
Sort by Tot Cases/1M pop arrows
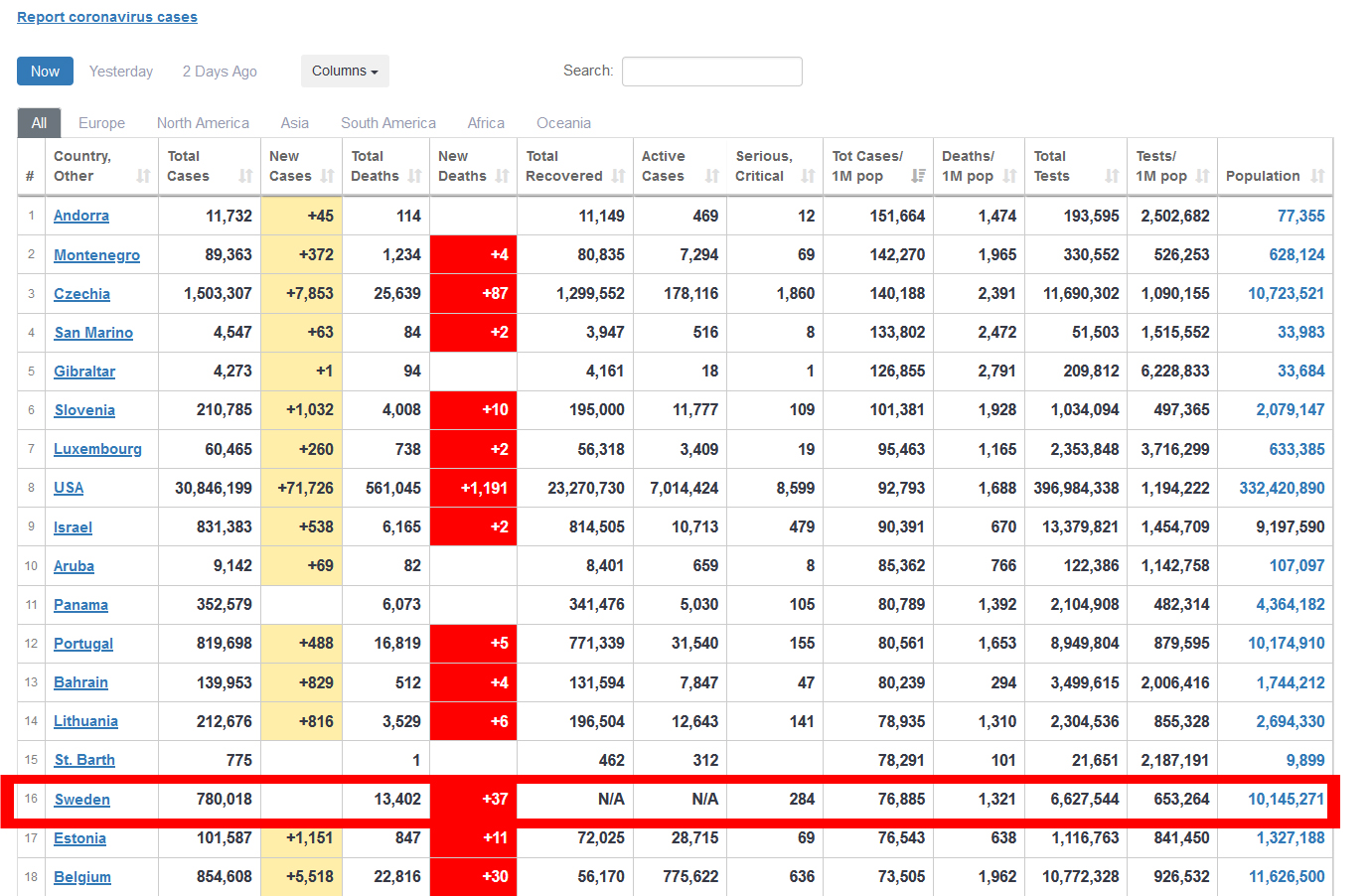[x=919, y=176]
